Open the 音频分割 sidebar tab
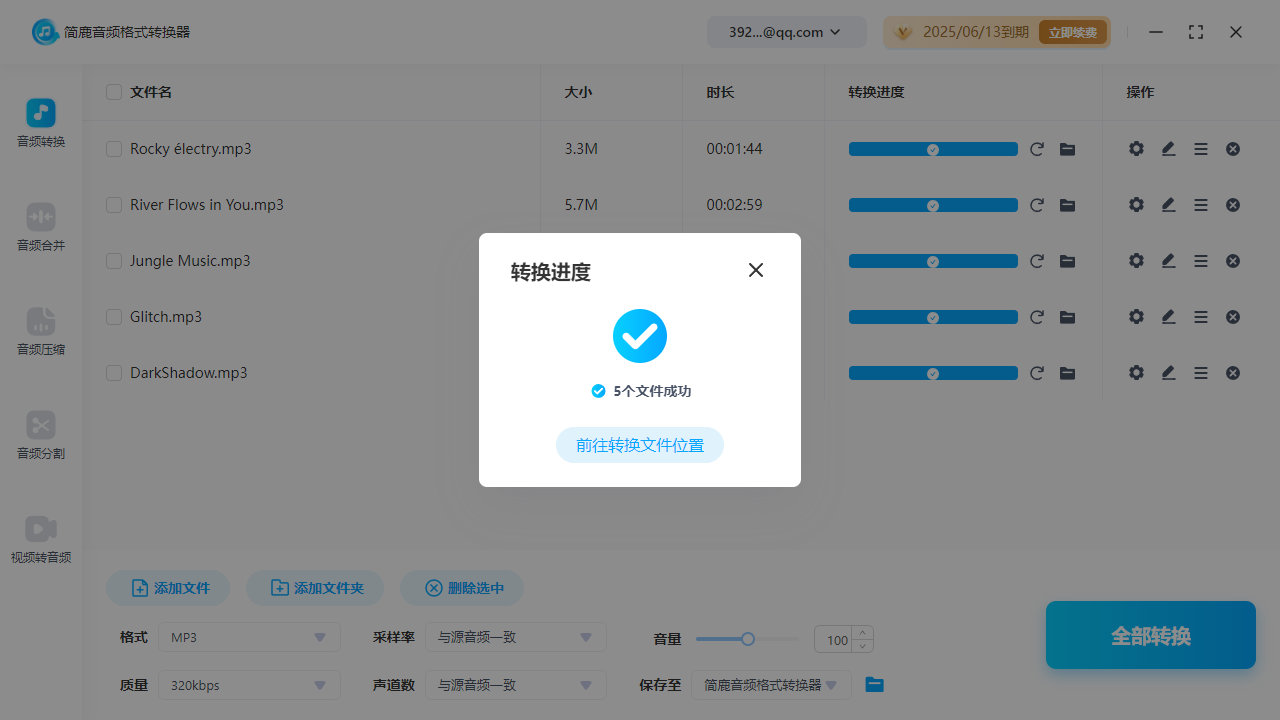 pyautogui.click(x=41, y=435)
